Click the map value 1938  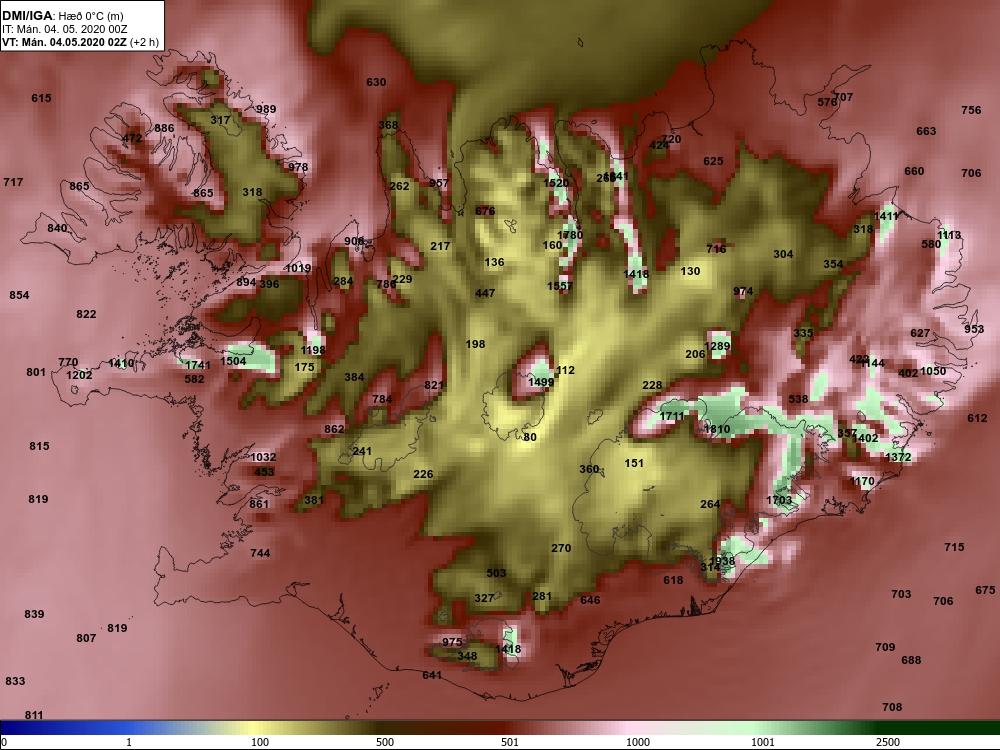point(722,562)
